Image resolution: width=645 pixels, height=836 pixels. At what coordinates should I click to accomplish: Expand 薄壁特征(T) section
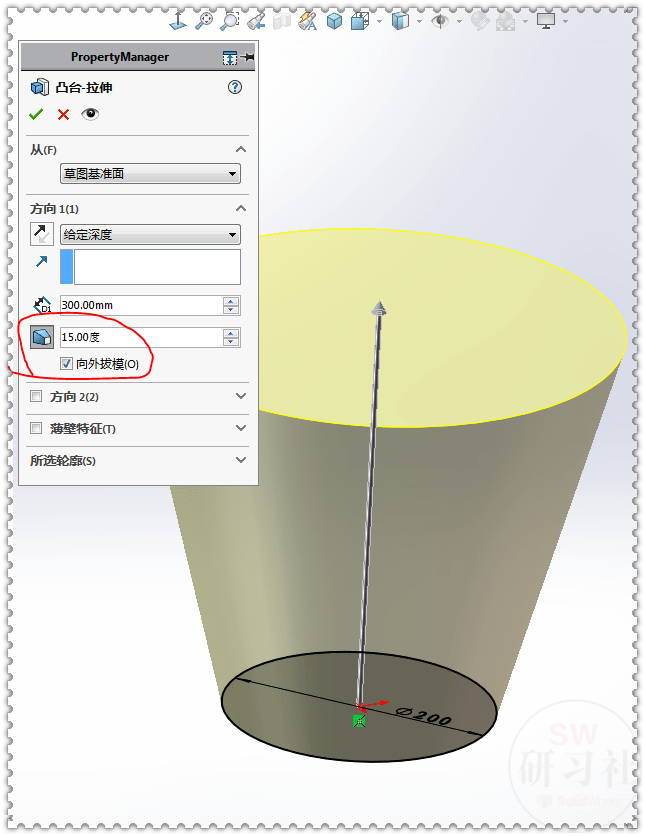point(241,428)
